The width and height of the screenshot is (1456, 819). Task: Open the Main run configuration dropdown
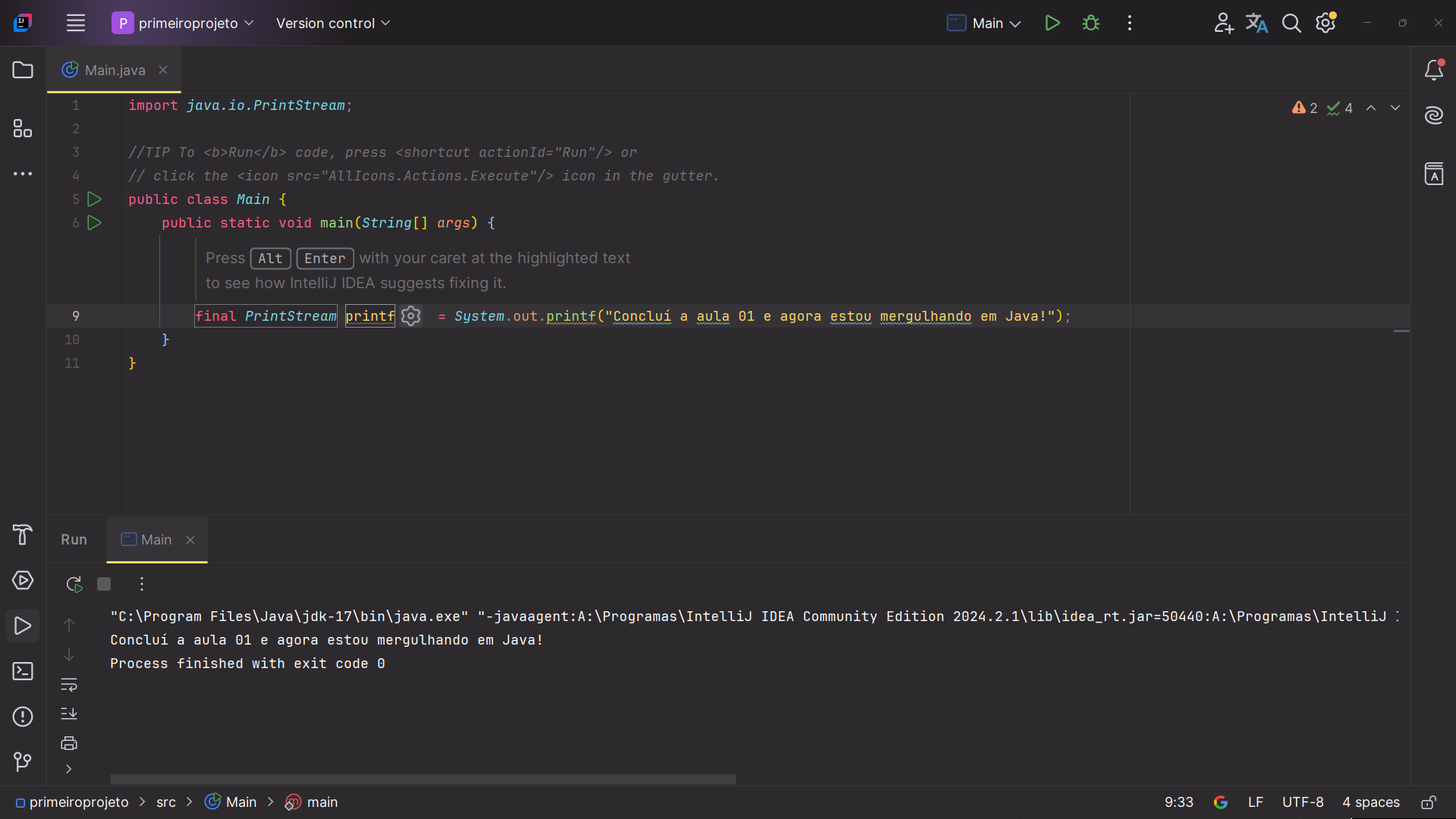coord(984,23)
